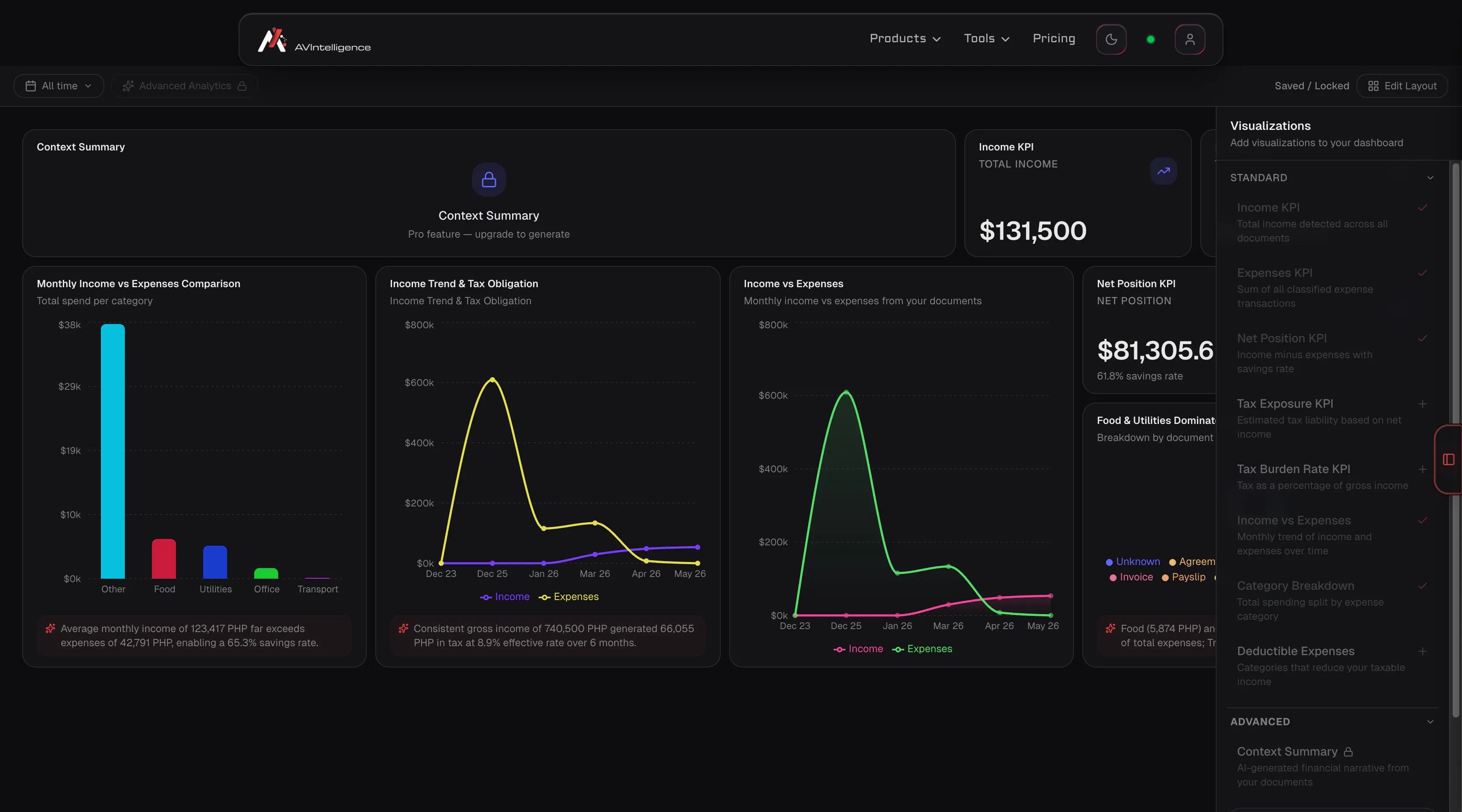
Task: Click the Advanced Analytics button
Action: (x=184, y=85)
